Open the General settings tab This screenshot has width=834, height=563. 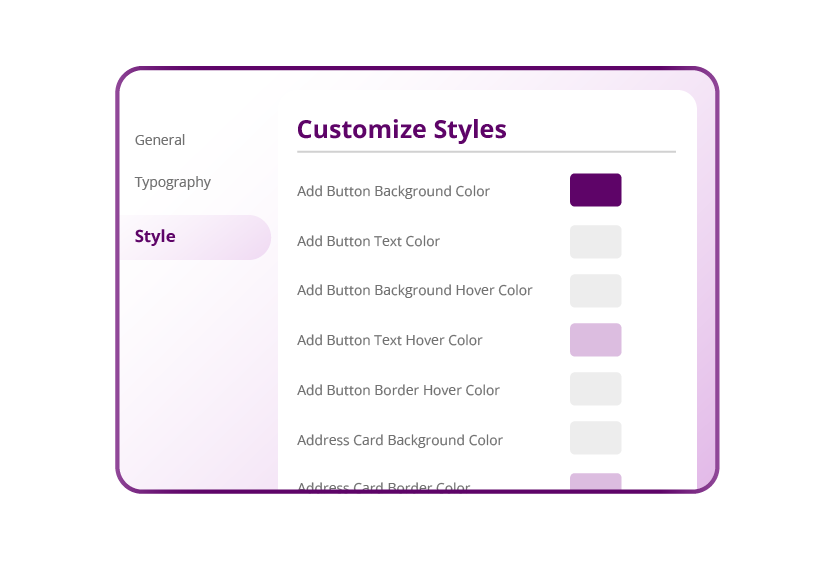[160, 140]
